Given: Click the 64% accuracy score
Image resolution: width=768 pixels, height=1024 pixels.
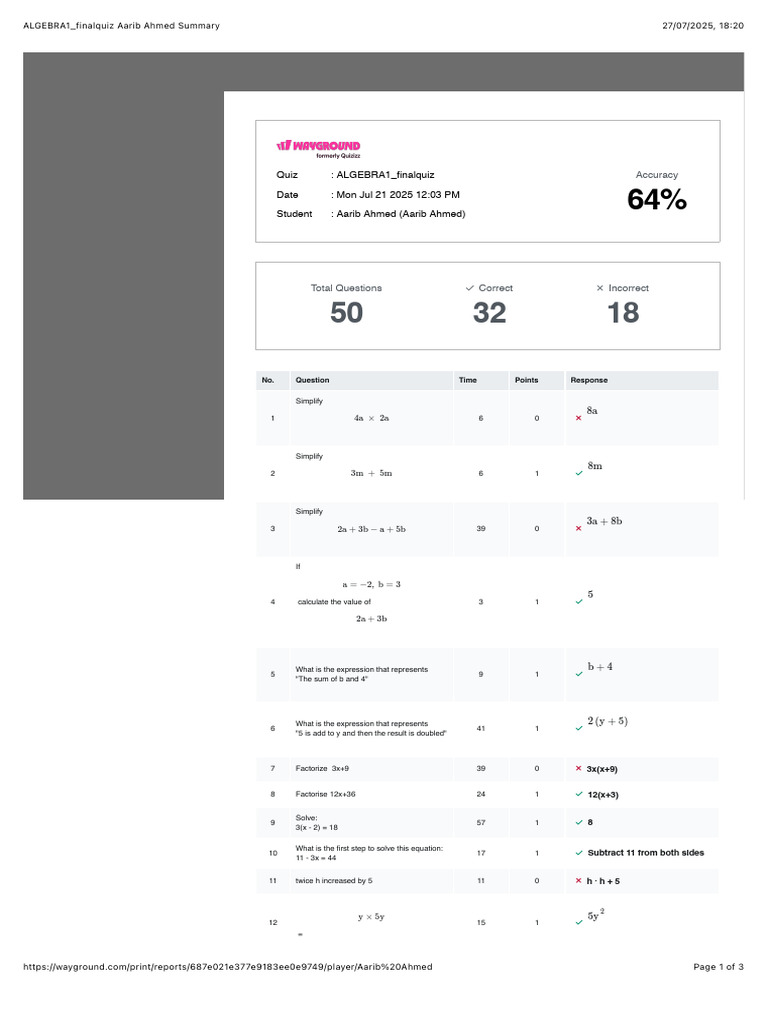Looking at the screenshot, I should 657,199.
